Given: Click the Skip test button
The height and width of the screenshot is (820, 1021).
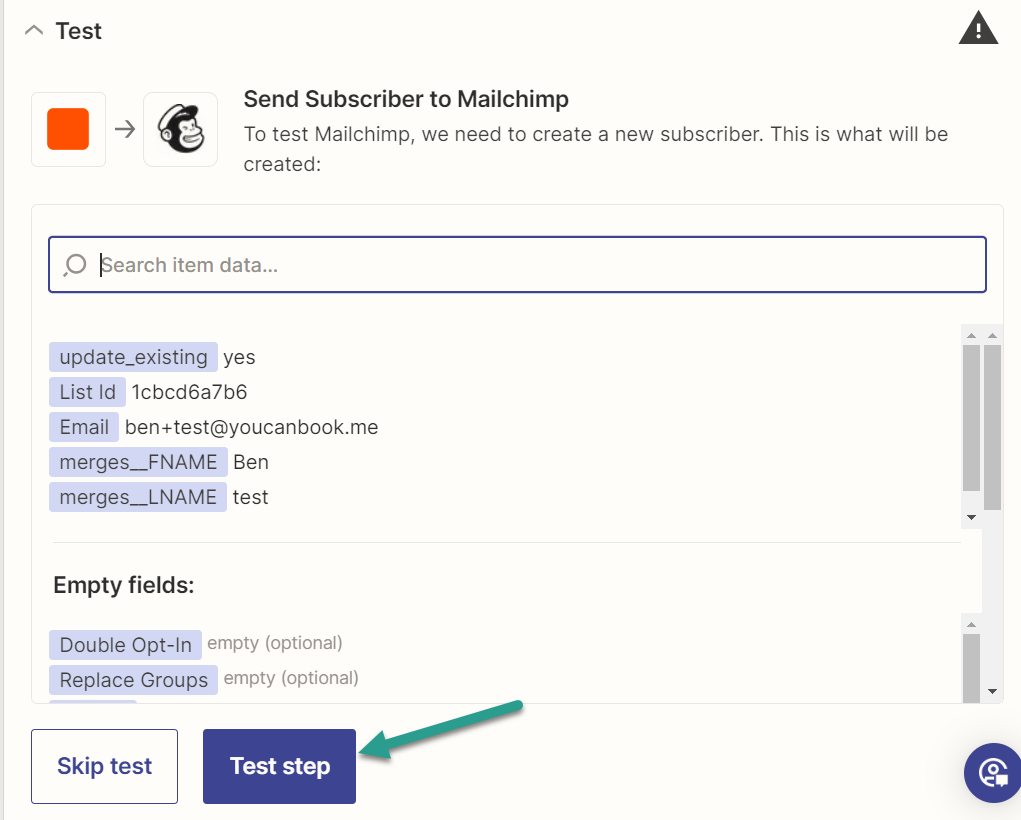Looking at the screenshot, I should tap(104, 766).
